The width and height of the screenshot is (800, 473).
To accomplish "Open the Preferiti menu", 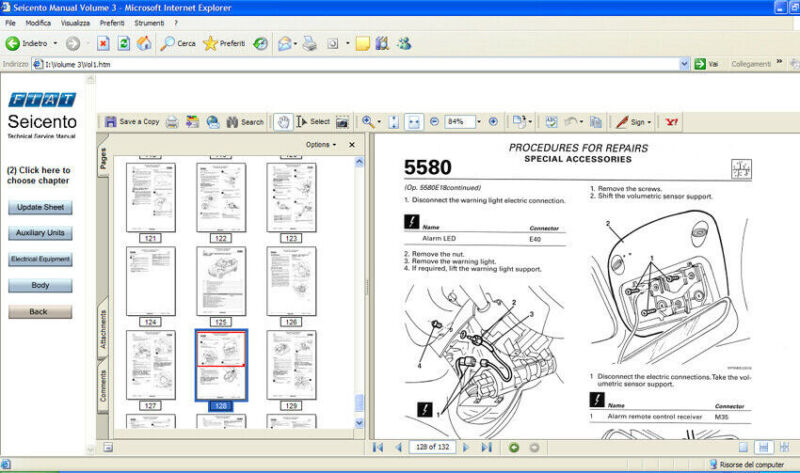I will coord(111,22).
